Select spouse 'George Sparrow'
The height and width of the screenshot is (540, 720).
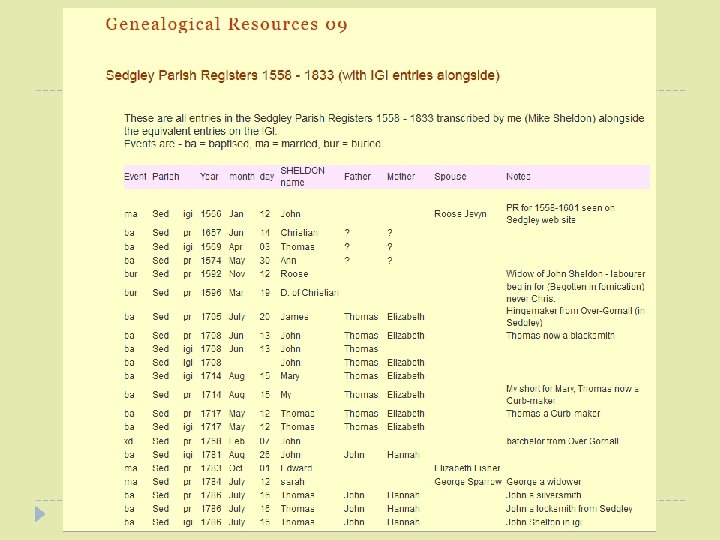click(468, 482)
